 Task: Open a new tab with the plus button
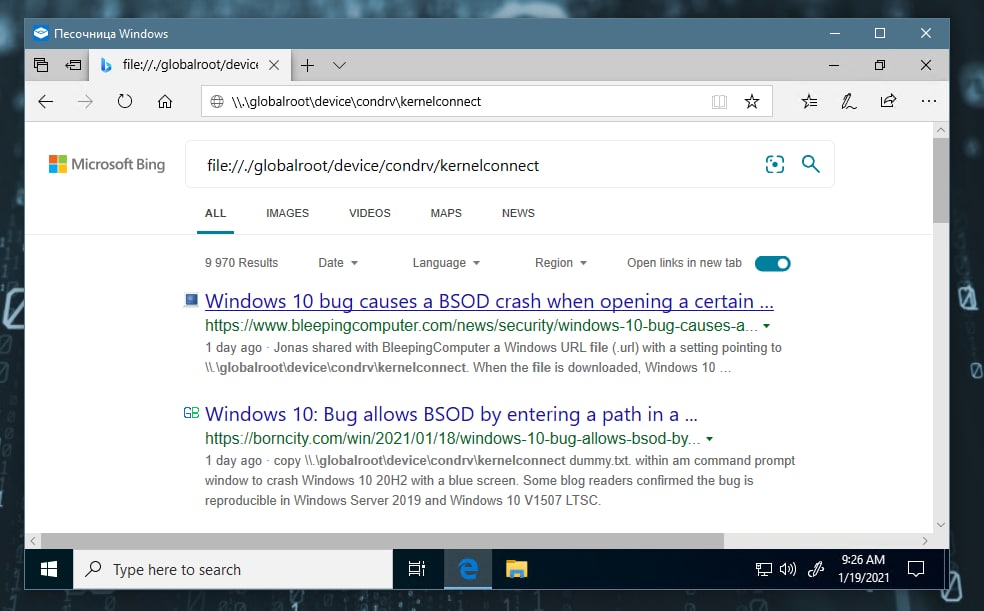[308, 65]
